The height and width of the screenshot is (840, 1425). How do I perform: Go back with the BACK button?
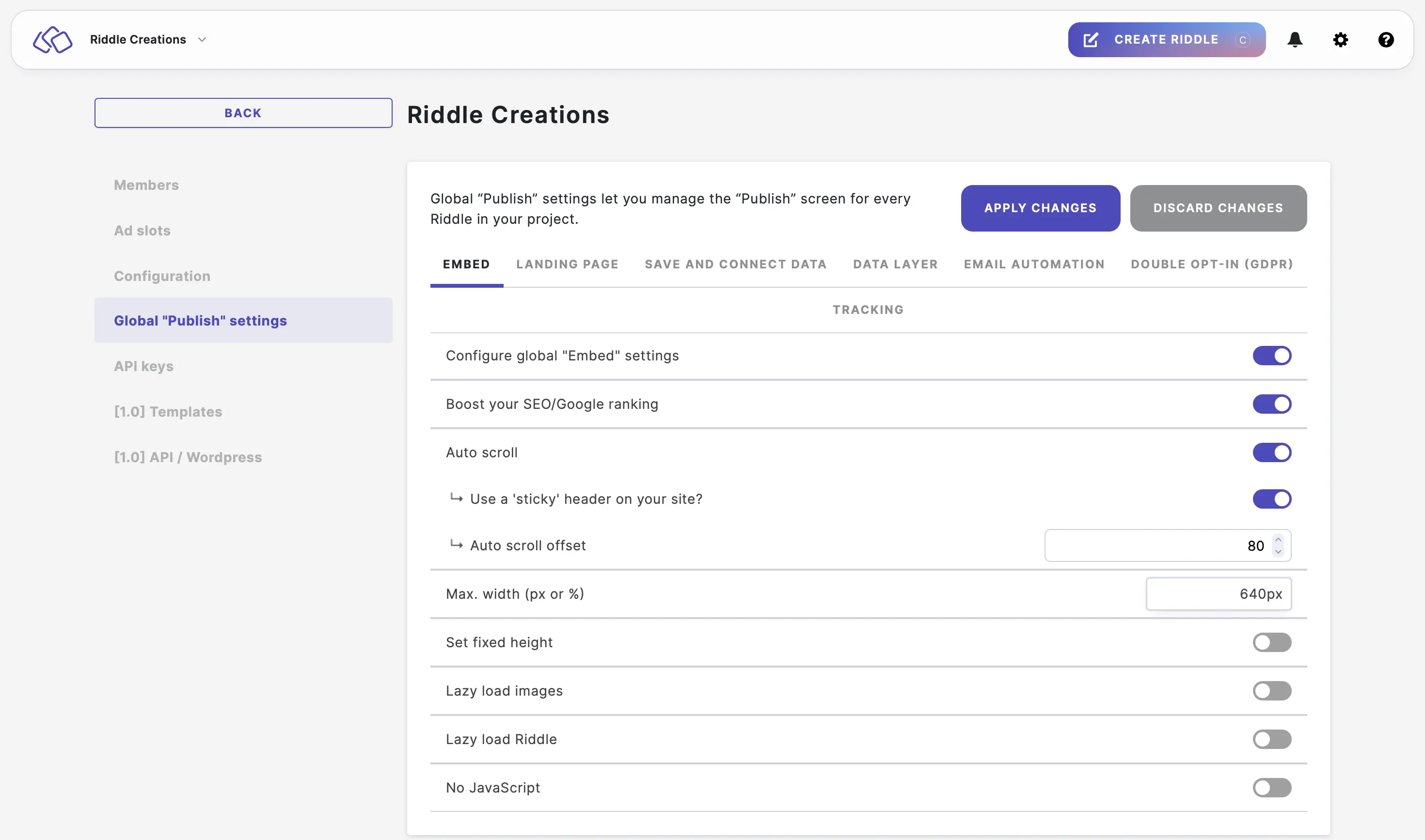[x=243, y=113]
